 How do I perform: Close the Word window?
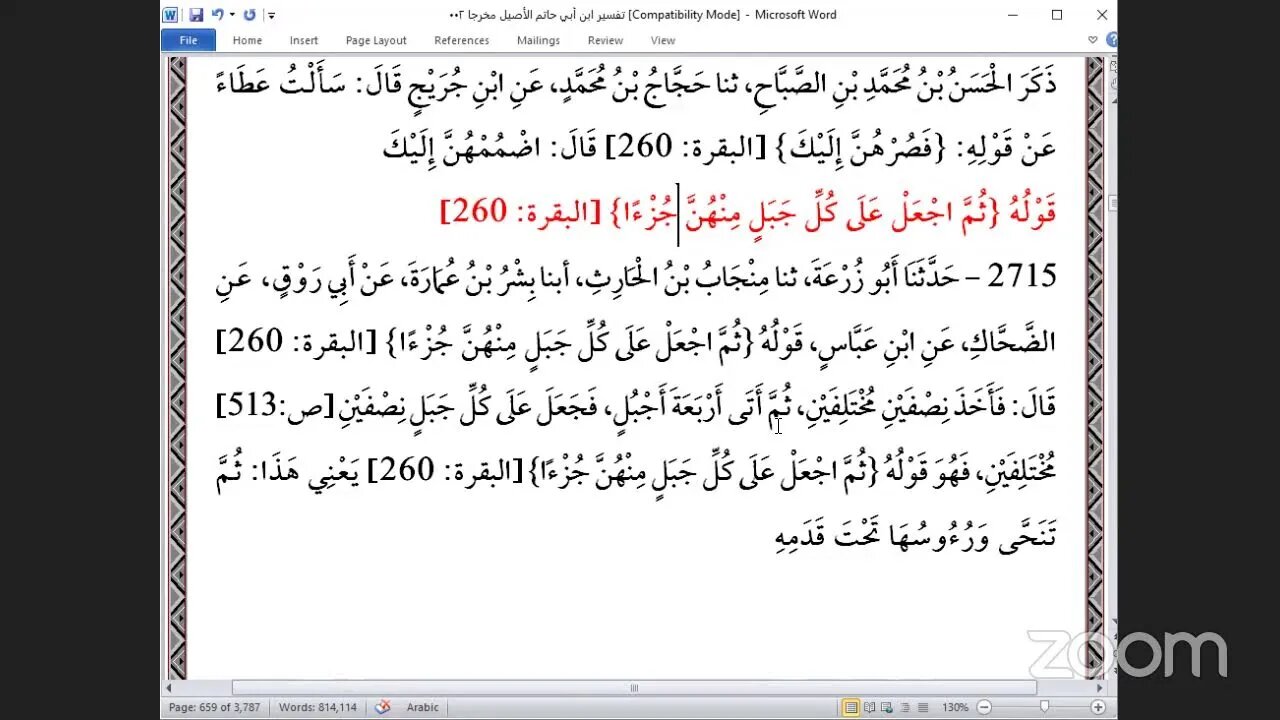pos(1102,15)
